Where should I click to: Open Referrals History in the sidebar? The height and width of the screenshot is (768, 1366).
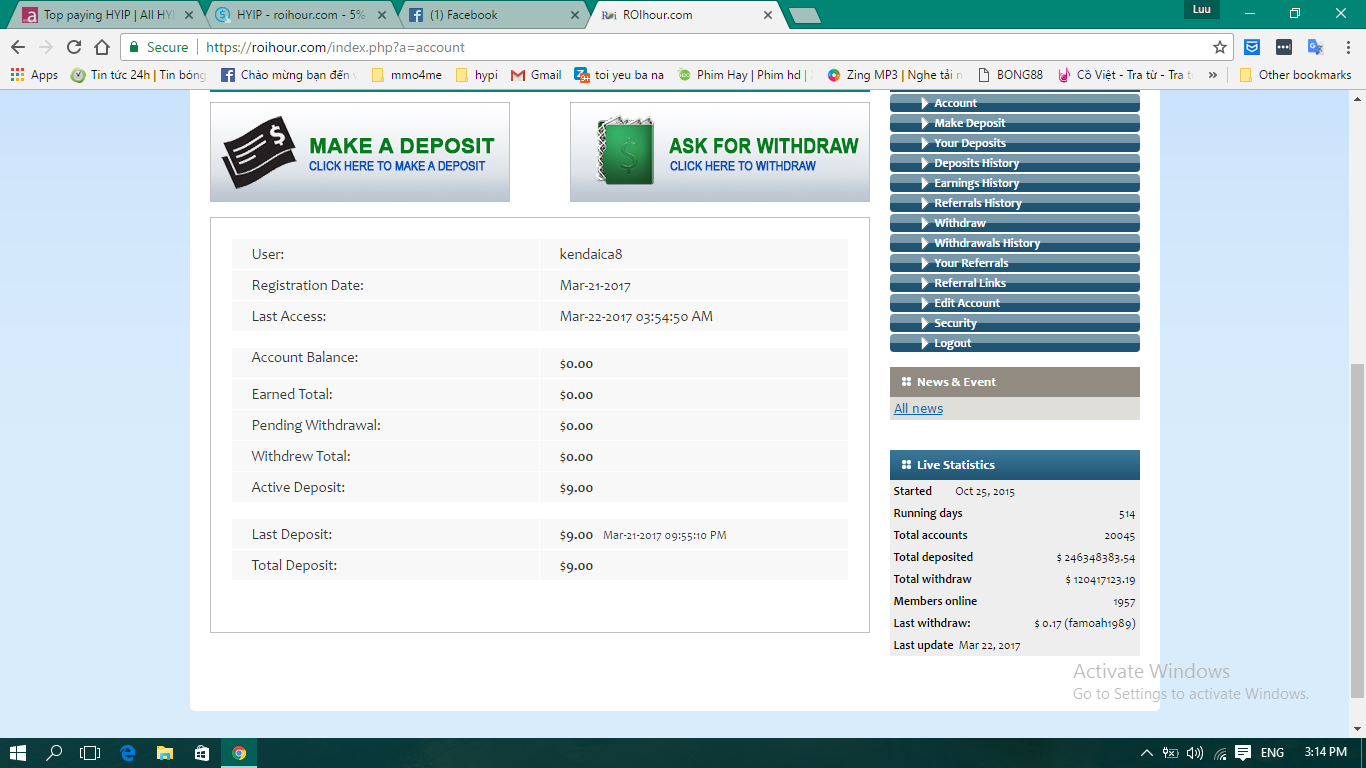[x=1015, y=203]
